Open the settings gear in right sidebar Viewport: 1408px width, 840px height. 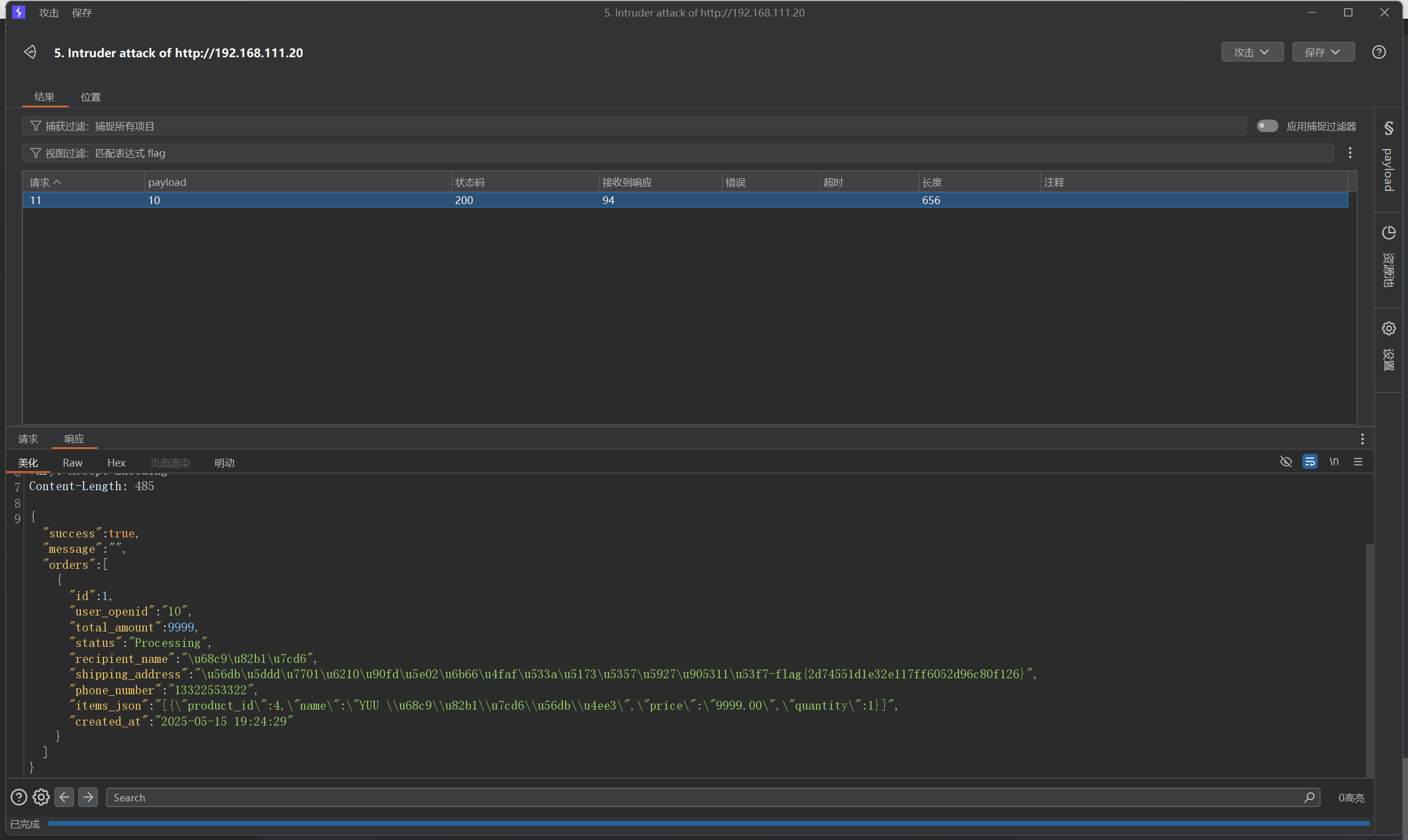pyautogui.click(x=1388, y=328)
